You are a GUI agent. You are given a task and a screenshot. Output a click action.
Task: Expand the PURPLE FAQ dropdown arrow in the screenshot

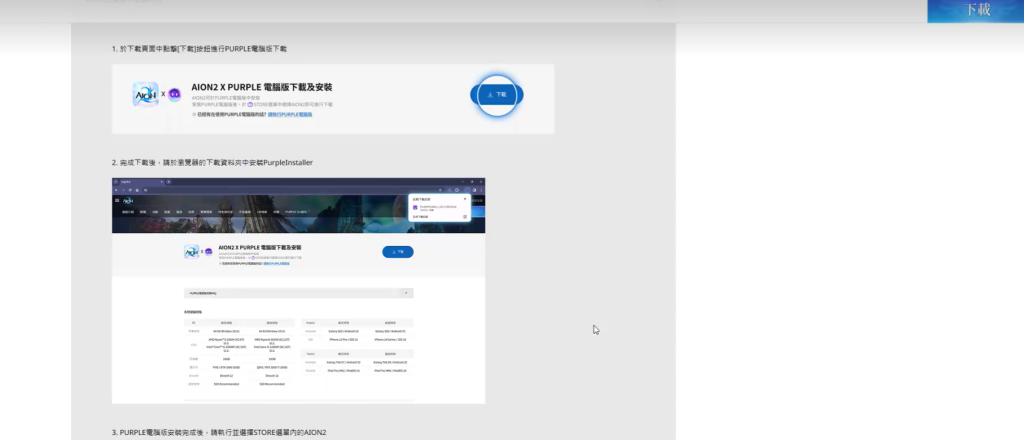pos(405,293)
